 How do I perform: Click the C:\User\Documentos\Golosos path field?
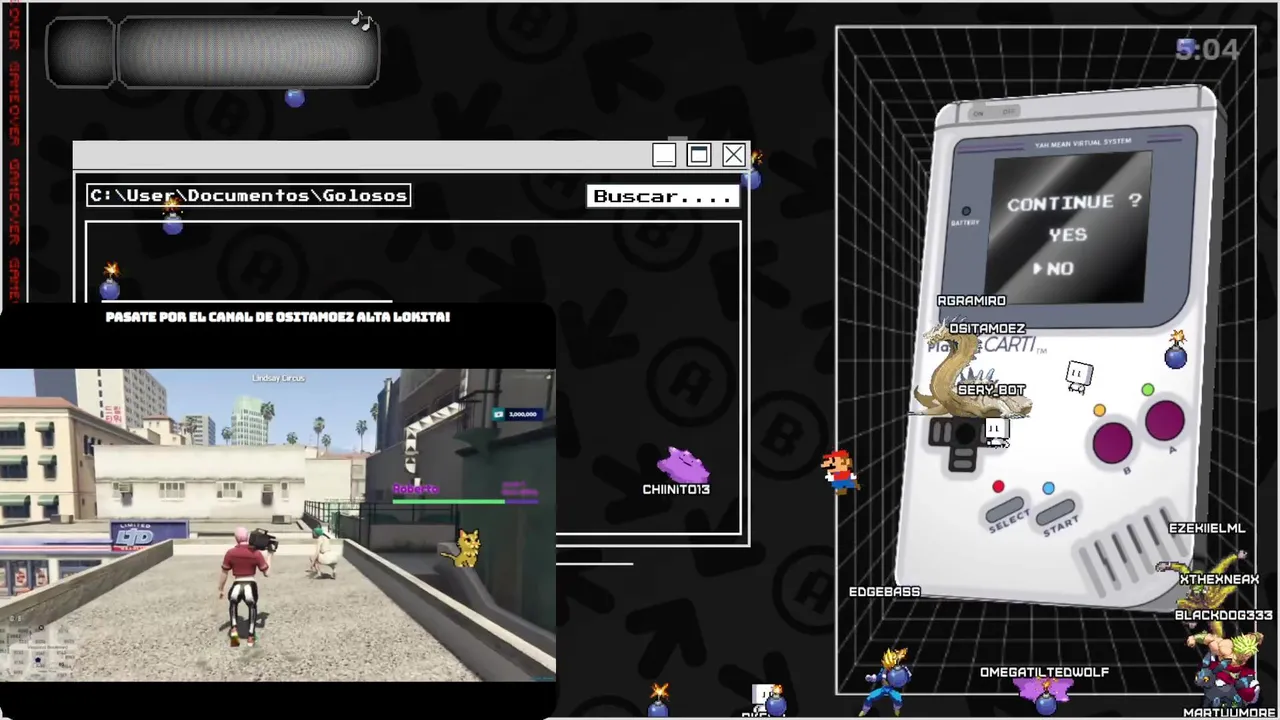[x=248, y=195]
